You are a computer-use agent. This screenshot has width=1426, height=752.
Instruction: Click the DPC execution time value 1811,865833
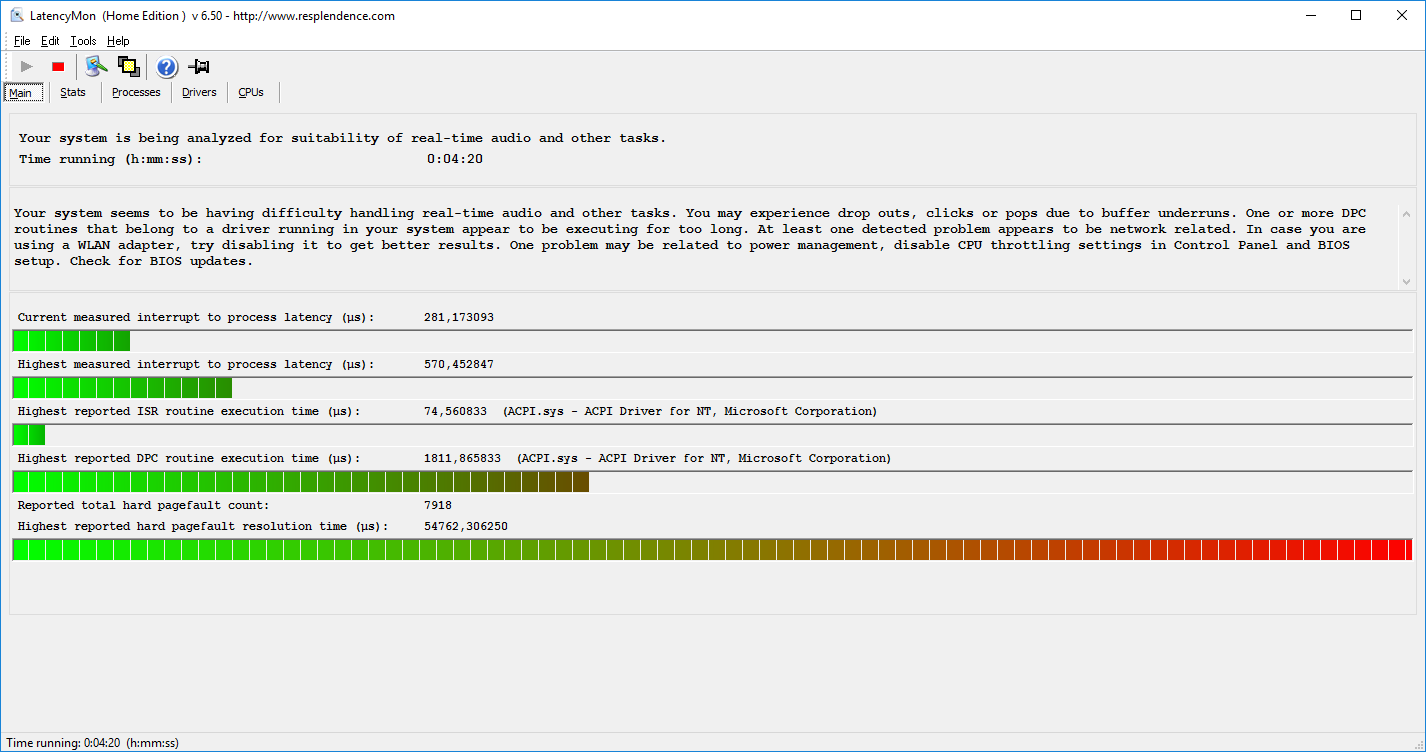point(463,458)
